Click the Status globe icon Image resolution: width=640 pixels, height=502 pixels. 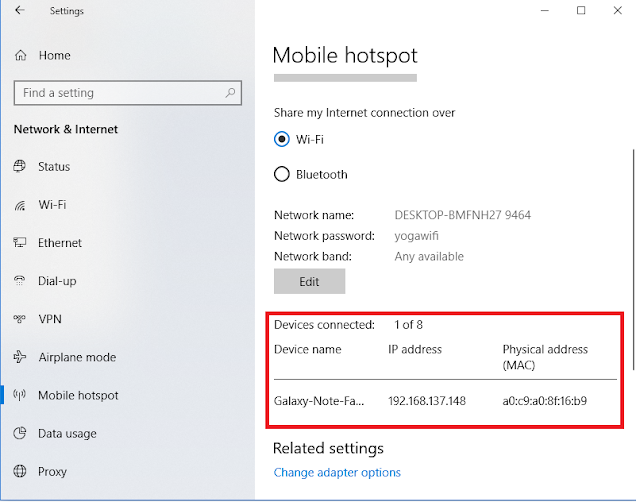(20, 166)
